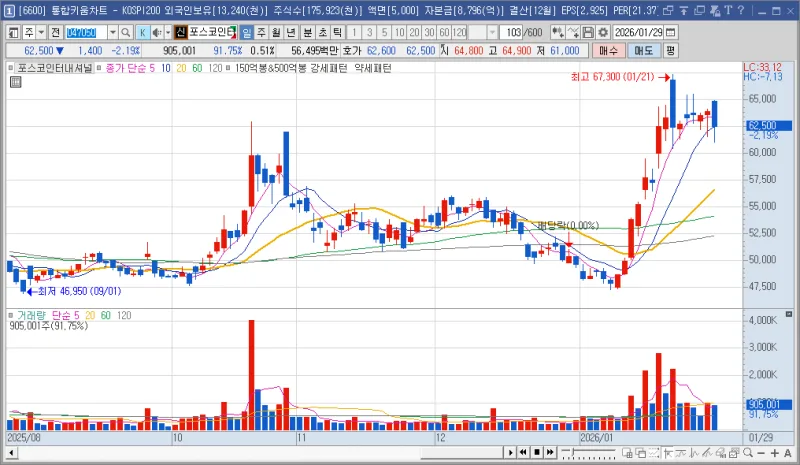
Task: Click the stock search magnifier icon
Action: [128, 32]
